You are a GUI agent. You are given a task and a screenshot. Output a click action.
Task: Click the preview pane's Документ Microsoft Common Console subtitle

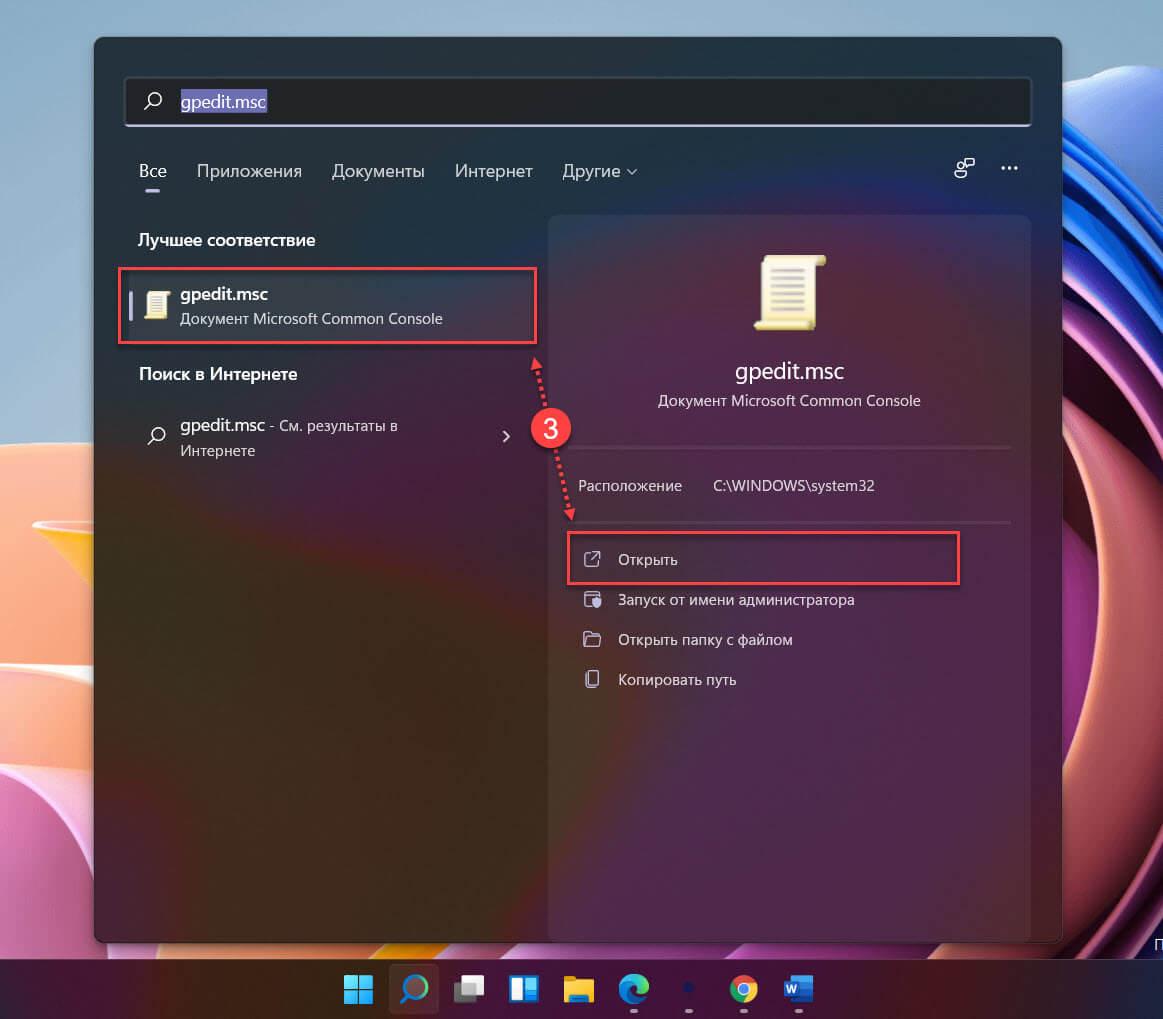789,400
